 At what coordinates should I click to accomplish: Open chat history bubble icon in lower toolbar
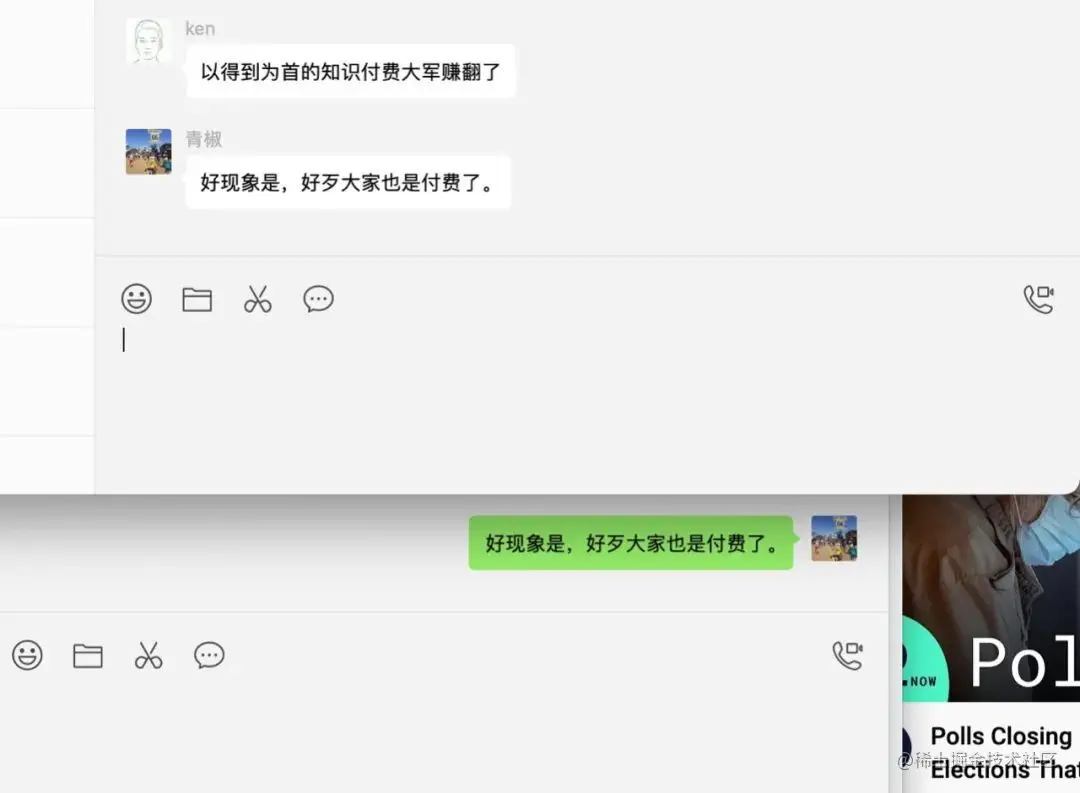[x=209, y=655]
